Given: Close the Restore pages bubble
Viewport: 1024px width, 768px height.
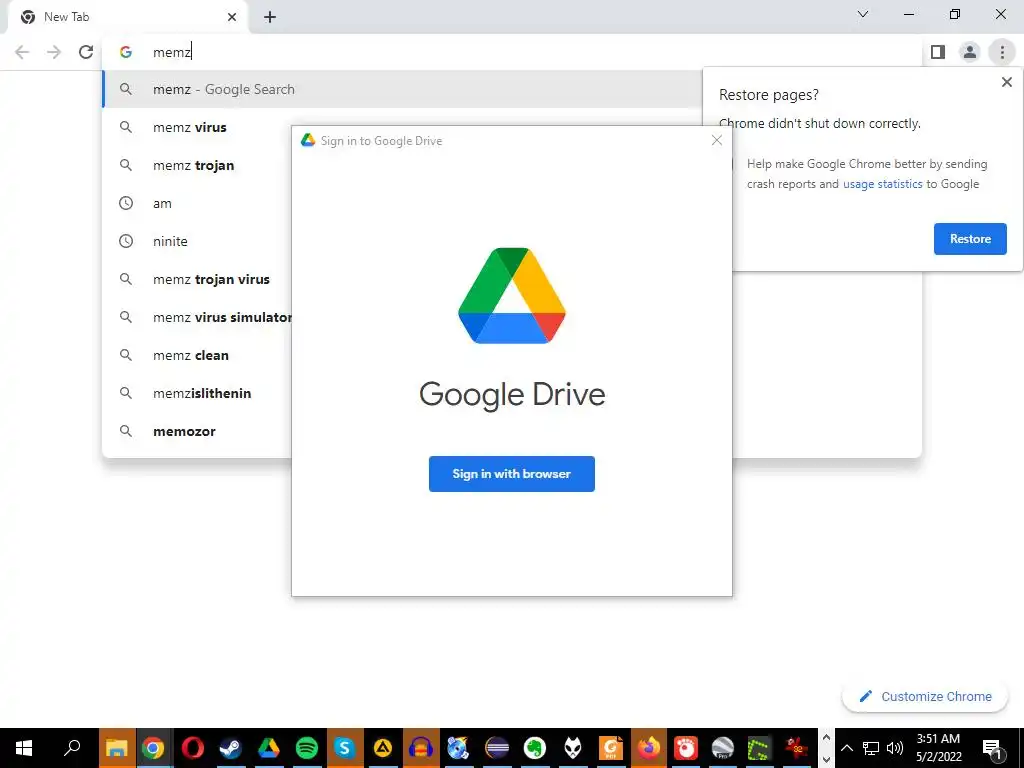Looking at the screenshot, I should [x=1006, y=82].
